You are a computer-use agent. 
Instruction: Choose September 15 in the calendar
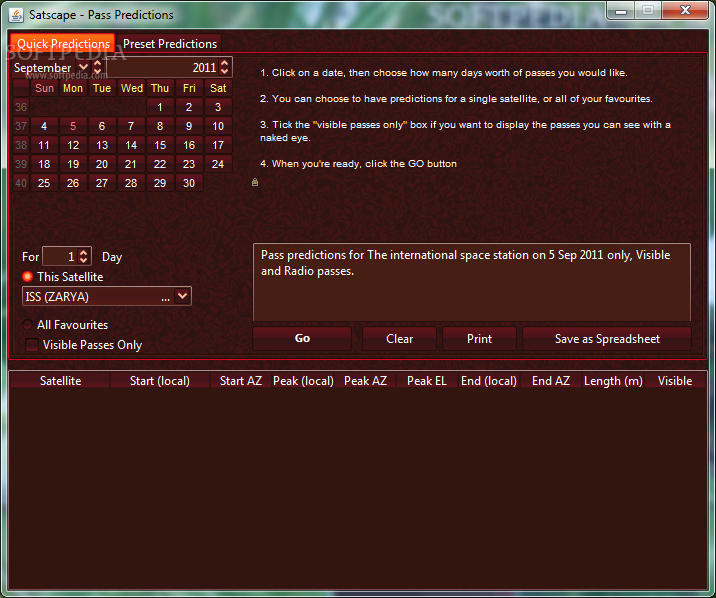pyautogui.click(x=160, y=145)
